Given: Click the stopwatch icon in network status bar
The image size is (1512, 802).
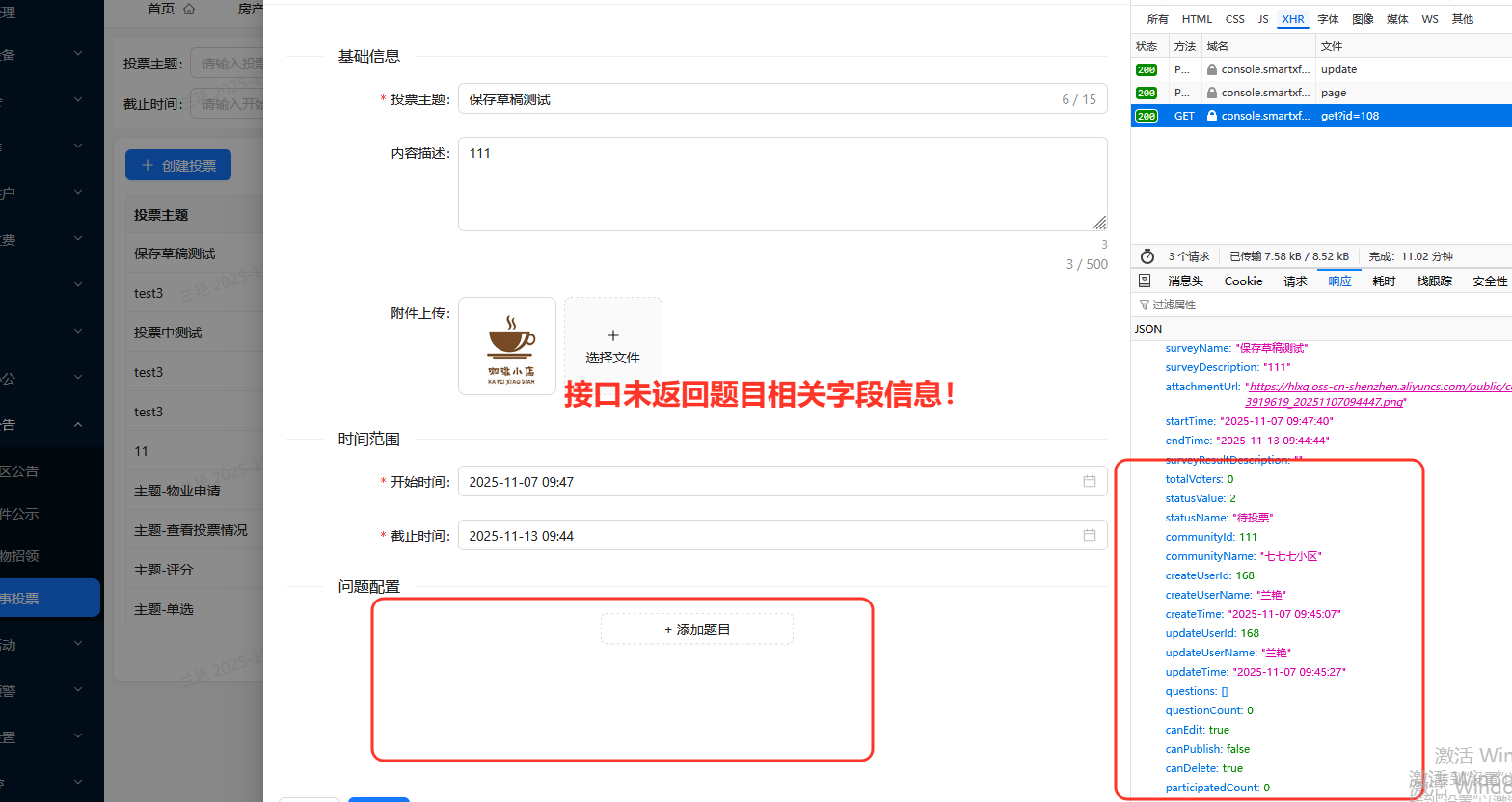Looking at the screenshot, I should click(x=1147, y=256).
